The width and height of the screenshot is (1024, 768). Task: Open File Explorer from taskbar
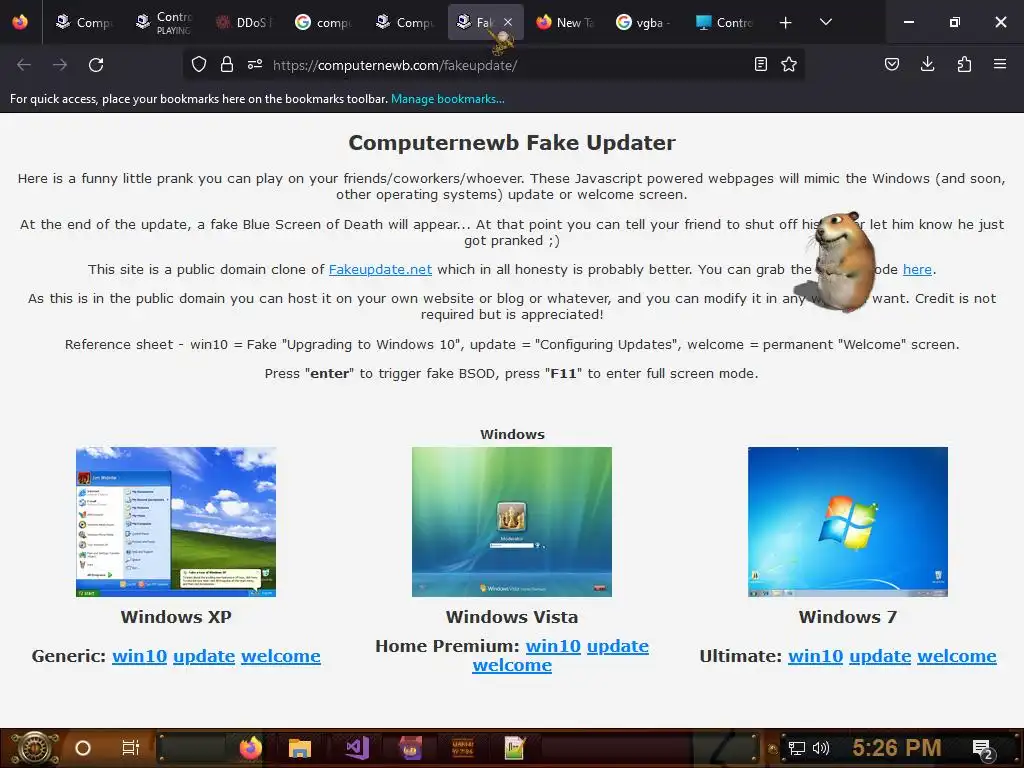(300, 748)
